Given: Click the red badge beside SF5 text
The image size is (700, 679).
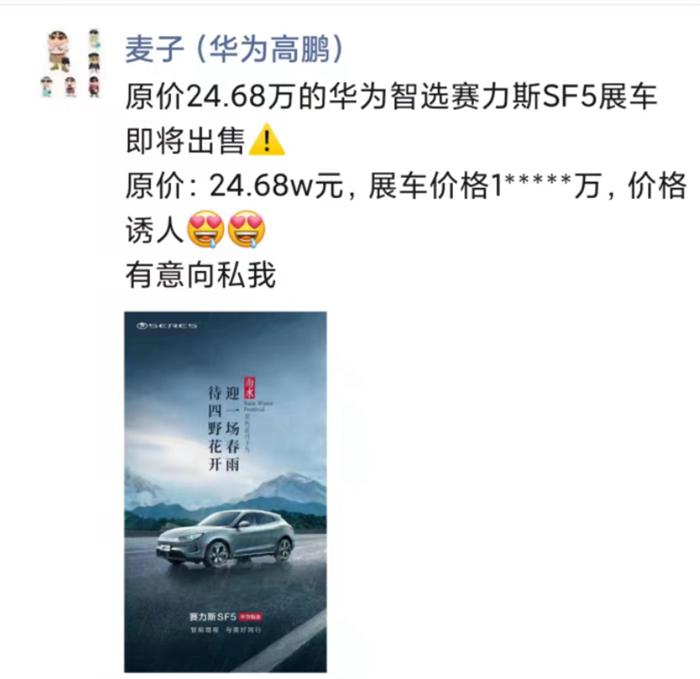Looking at the screenshot, I should pos(250,617).
